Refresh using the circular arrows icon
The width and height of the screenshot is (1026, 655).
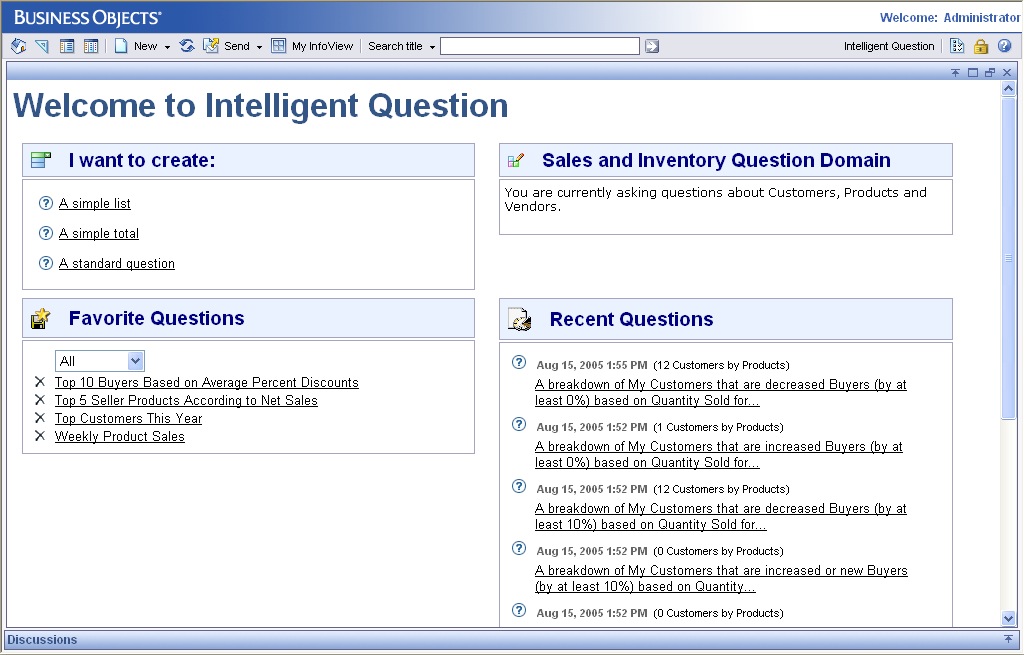pyautogui.click(x=187, y=46)
